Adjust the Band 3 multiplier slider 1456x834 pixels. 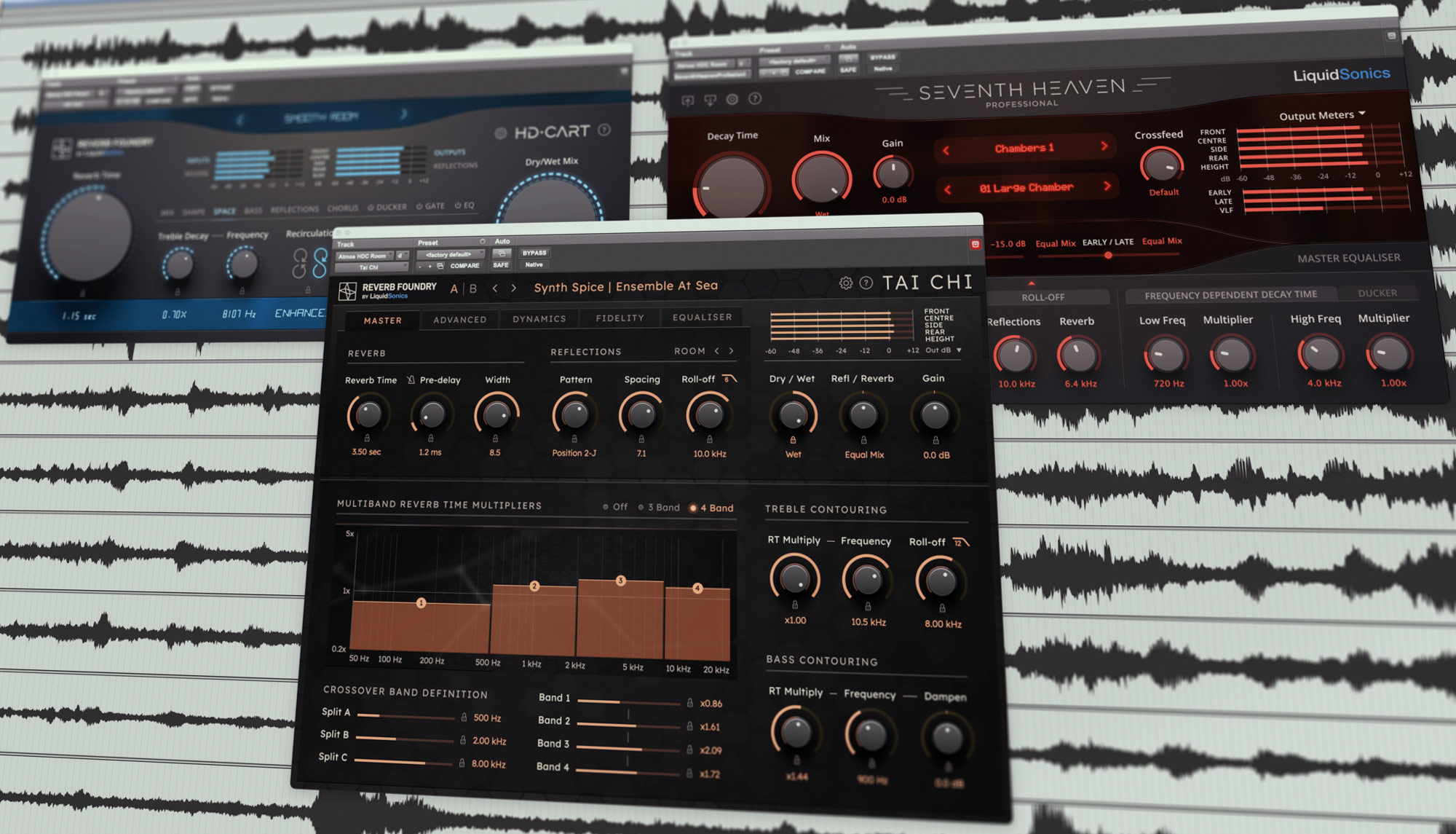[x=629, y=749]
